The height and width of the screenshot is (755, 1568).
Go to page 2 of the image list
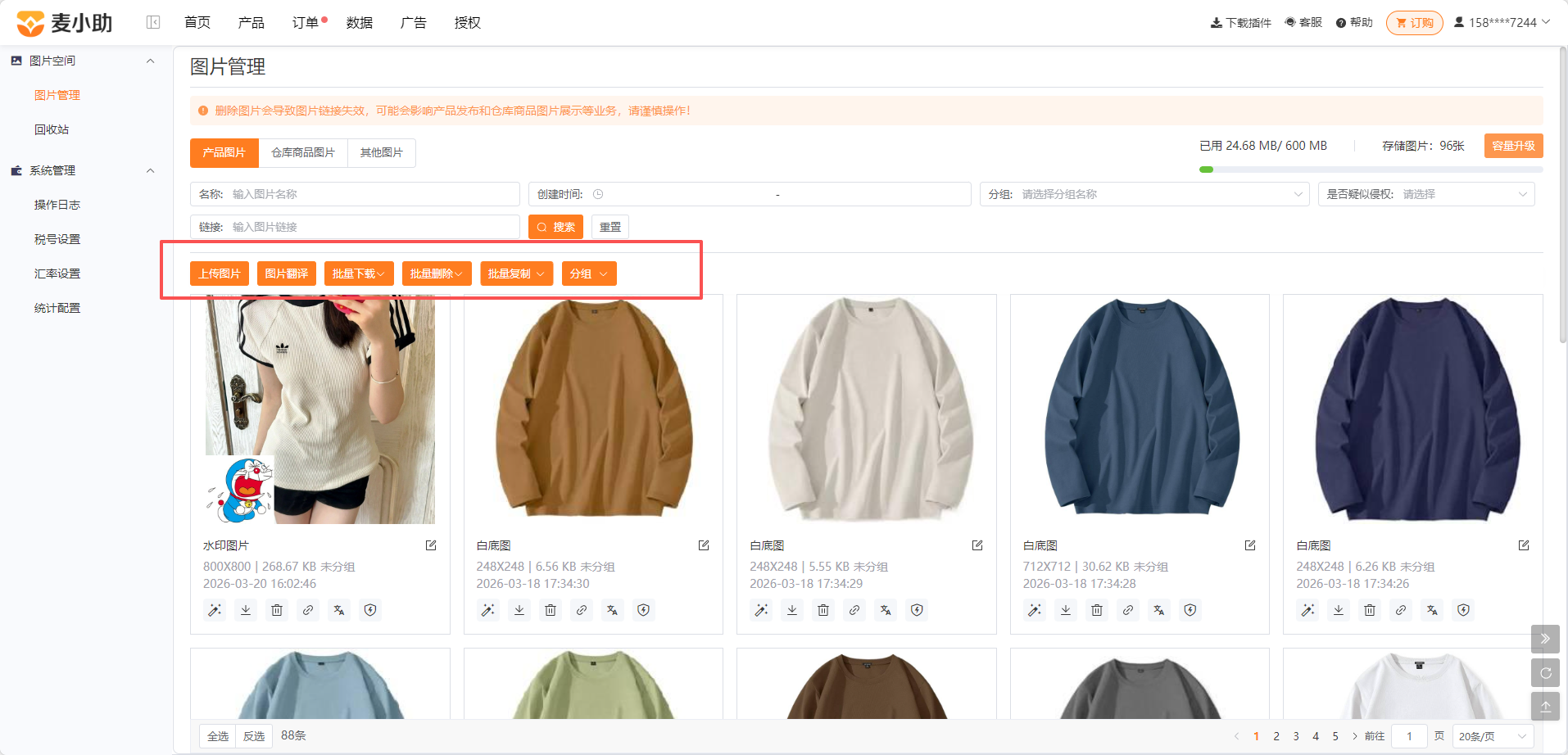[1276, 736]
